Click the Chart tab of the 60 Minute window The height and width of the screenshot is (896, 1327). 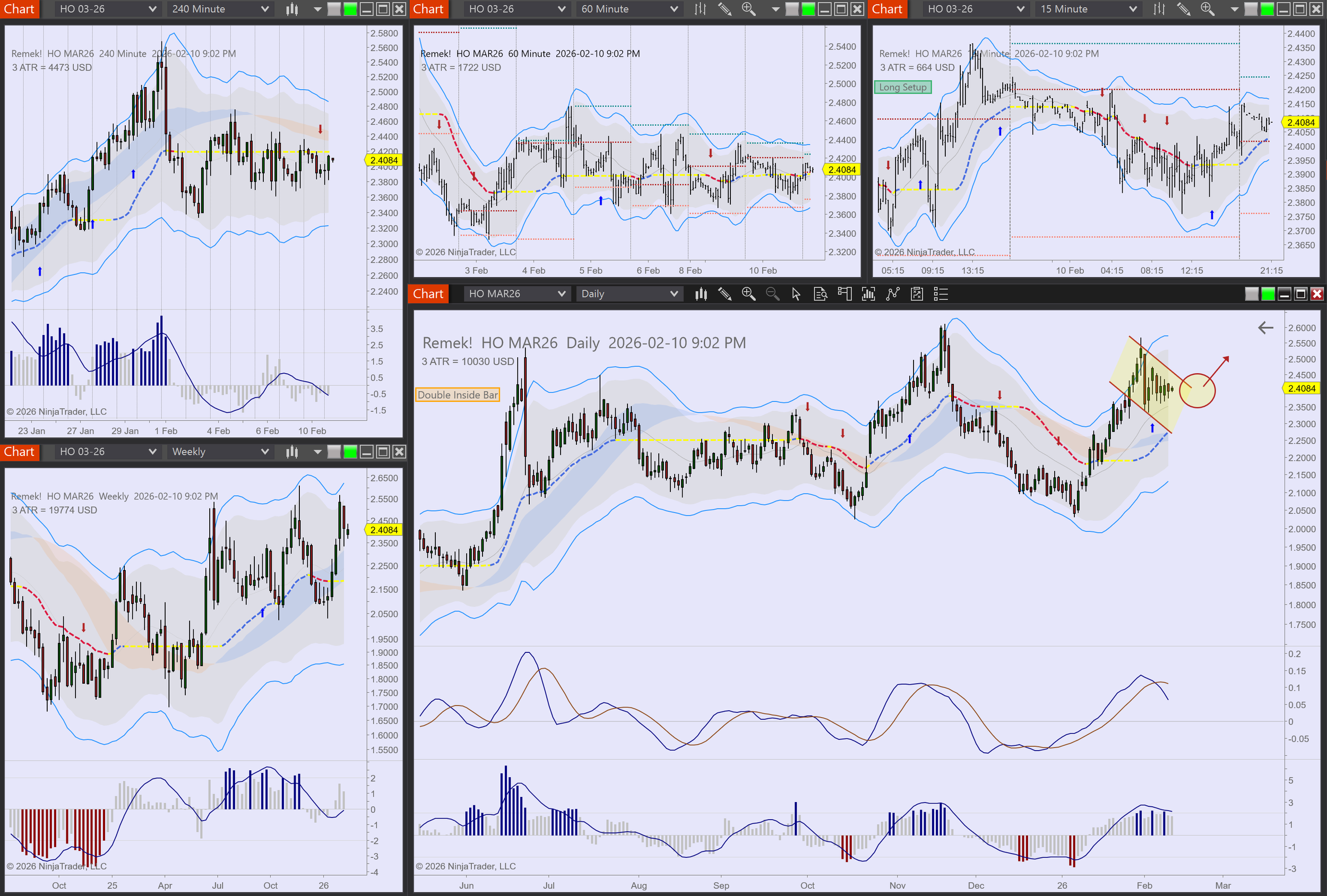(x=428, y=9)
